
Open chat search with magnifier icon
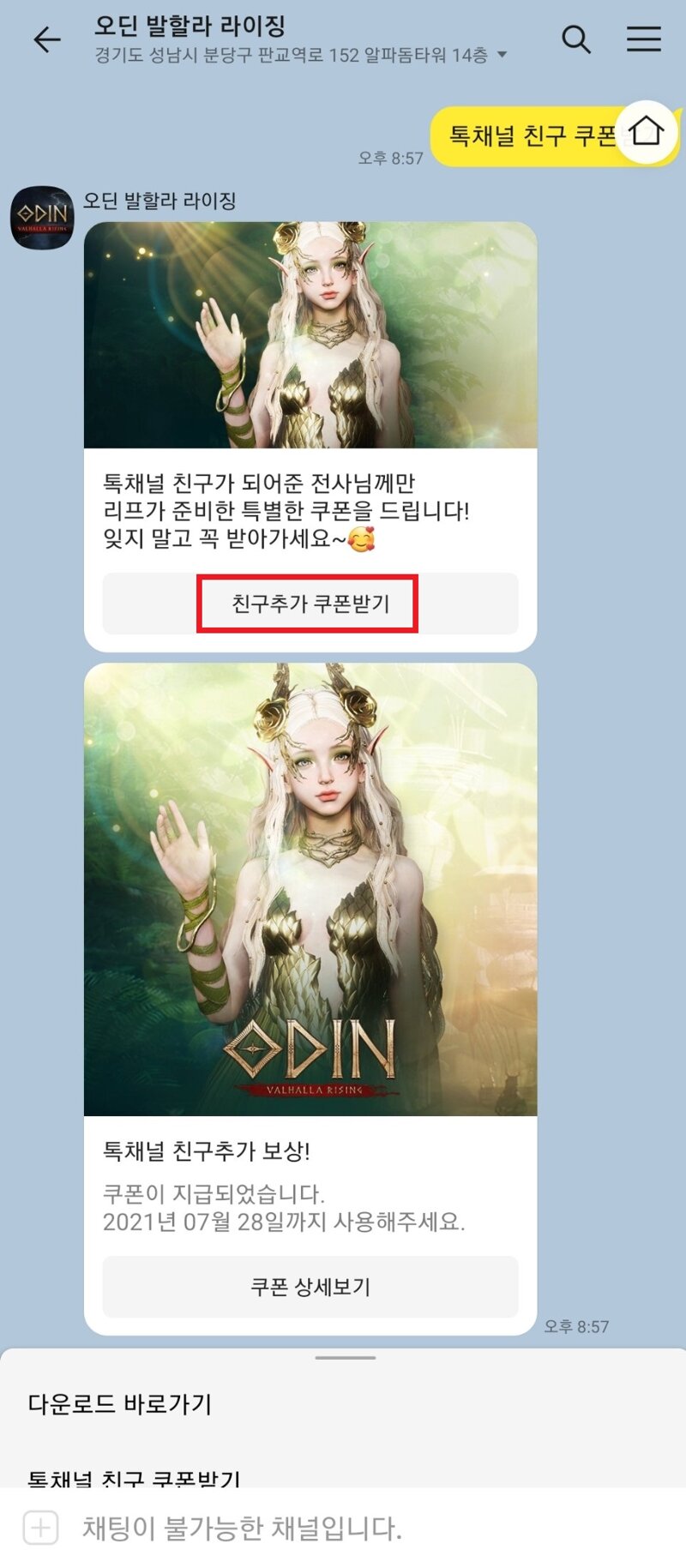[576, 39]
